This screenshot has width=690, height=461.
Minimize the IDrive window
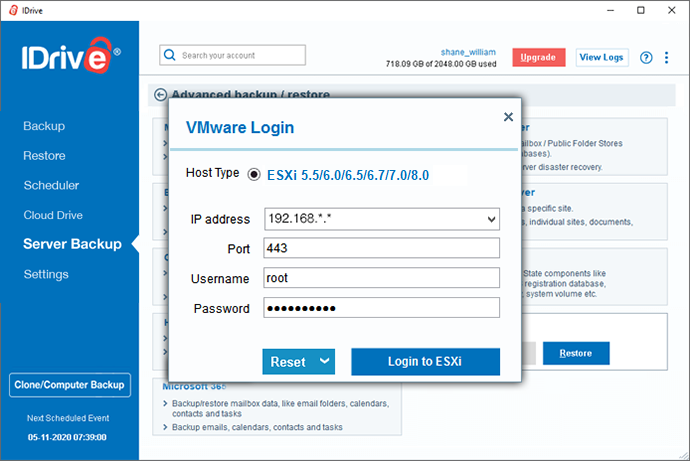tap(610, 10)
